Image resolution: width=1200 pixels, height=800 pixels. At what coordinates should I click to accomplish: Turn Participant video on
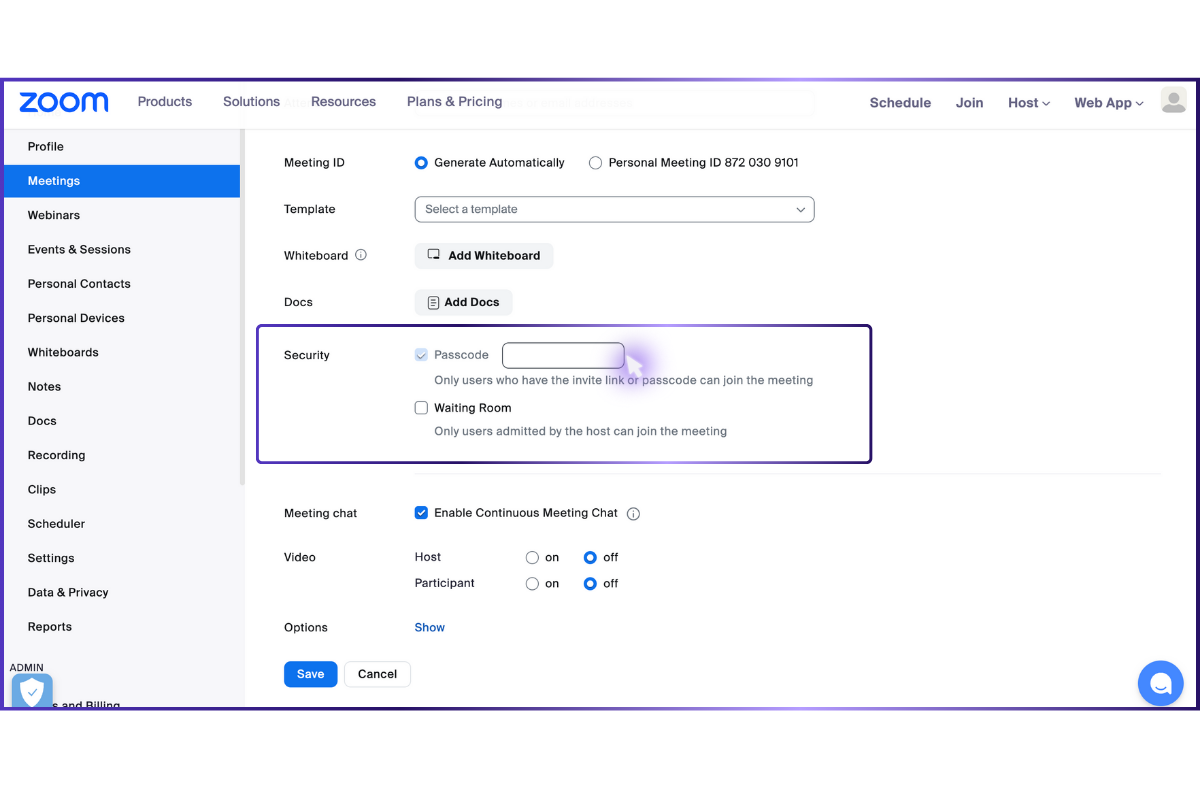(x=532, y=584)
